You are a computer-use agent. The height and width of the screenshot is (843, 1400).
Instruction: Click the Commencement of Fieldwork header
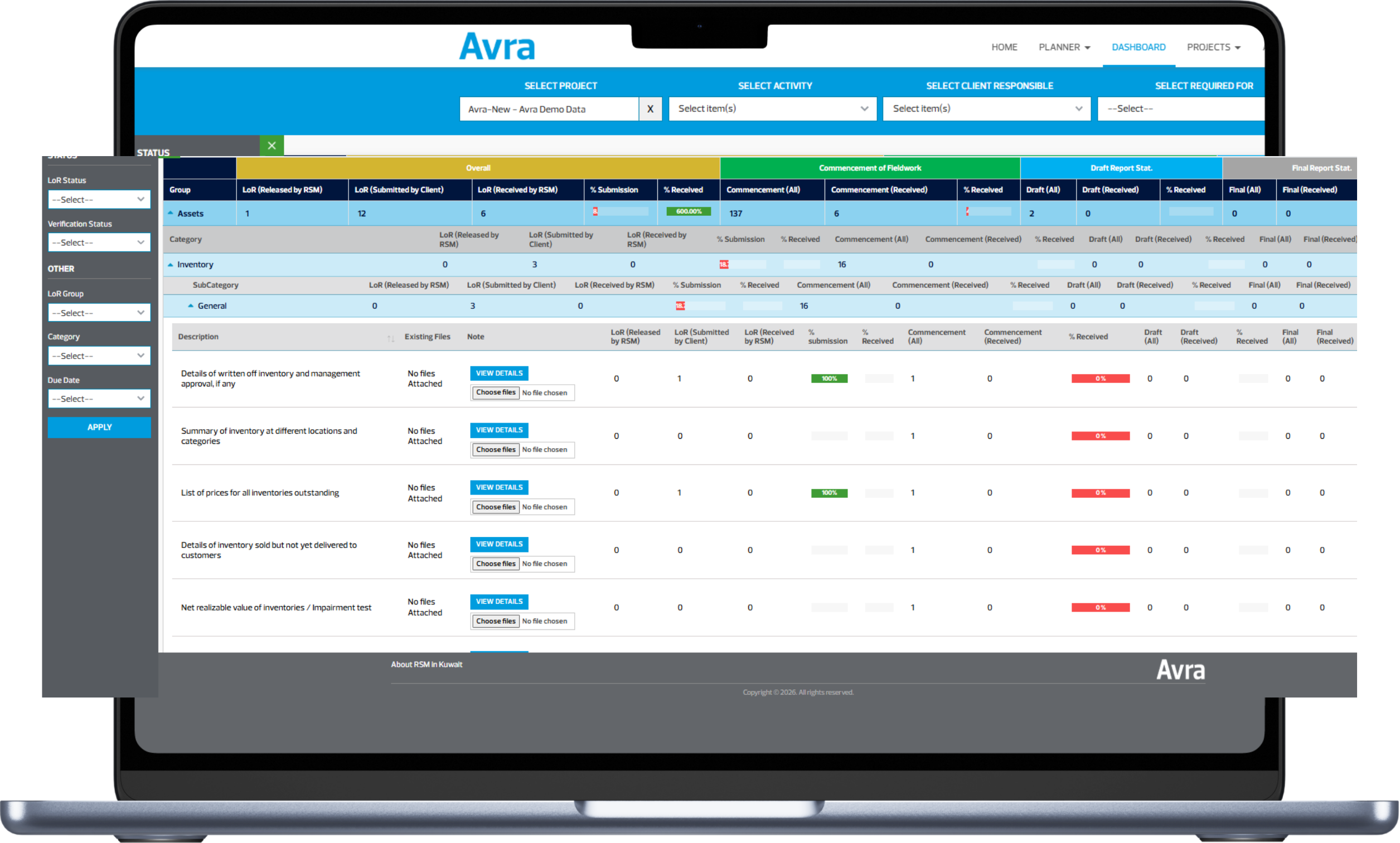click(870, 168)
